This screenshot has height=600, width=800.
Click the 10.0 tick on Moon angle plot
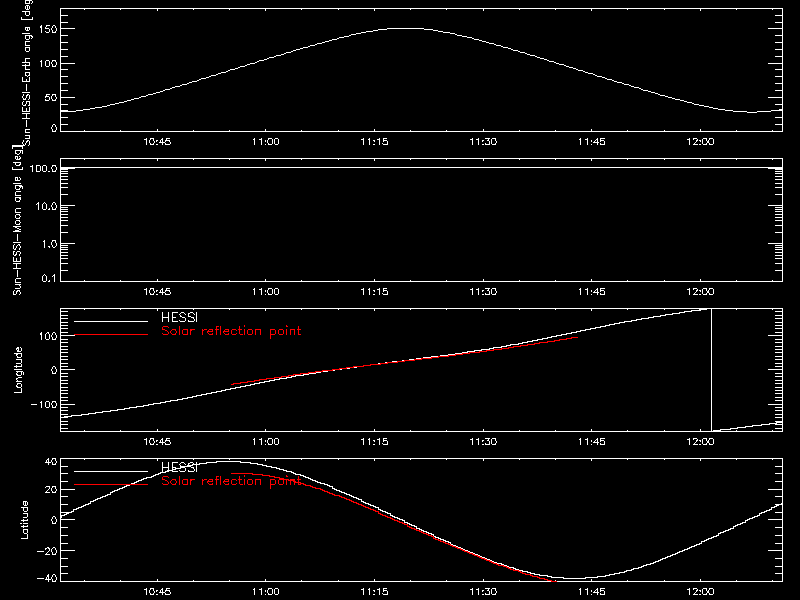coord(46,206)
